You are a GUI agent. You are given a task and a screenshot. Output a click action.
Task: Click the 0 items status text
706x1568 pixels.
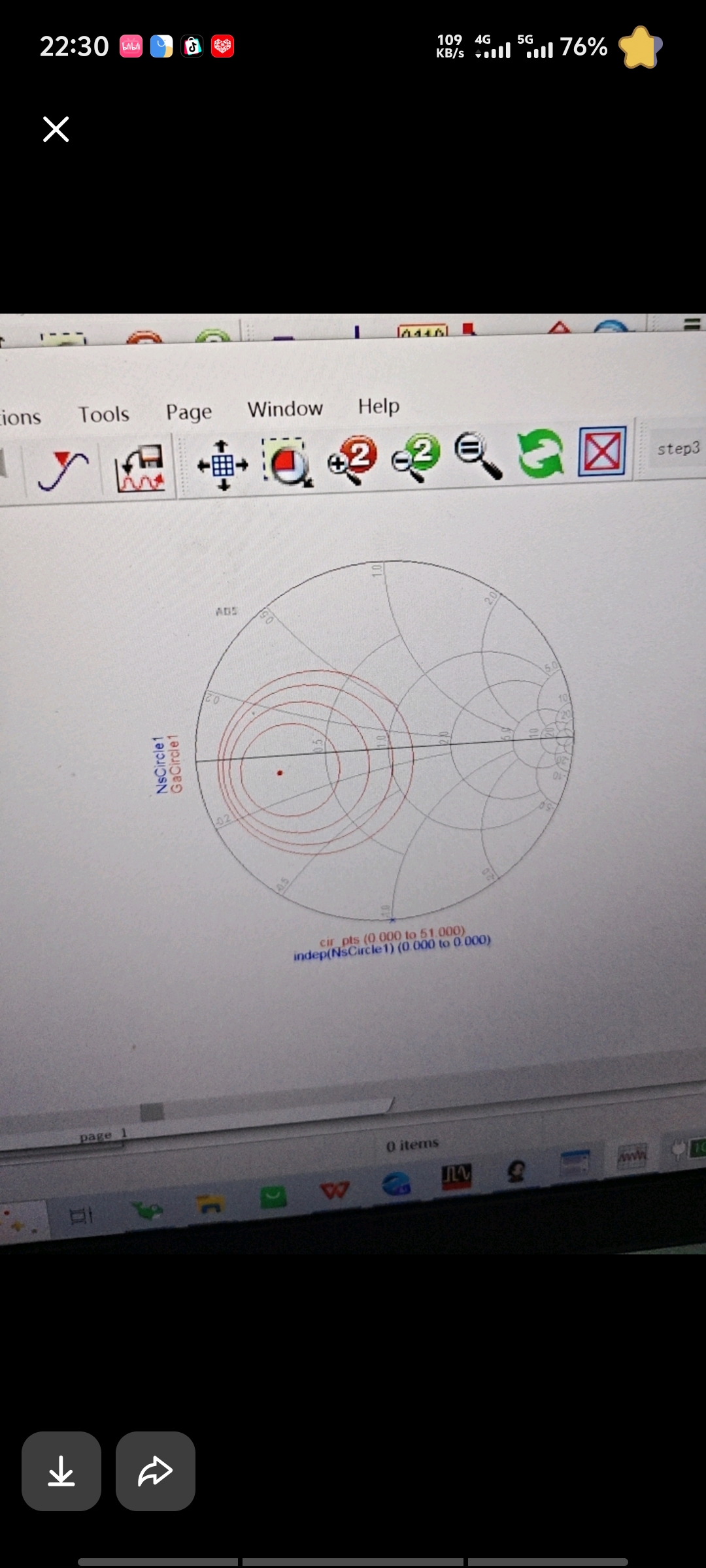tap(412, 1145)
